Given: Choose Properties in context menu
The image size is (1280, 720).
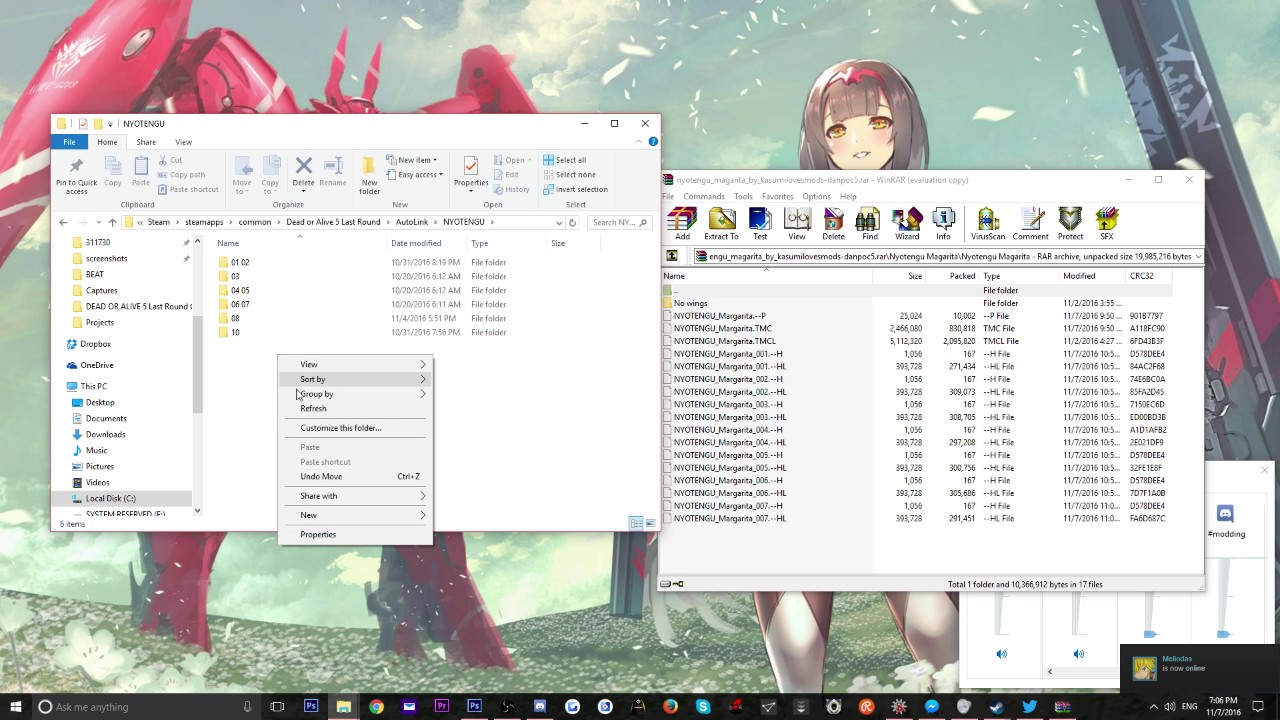Looking at the screenshot, I should (x=355, y=534).
